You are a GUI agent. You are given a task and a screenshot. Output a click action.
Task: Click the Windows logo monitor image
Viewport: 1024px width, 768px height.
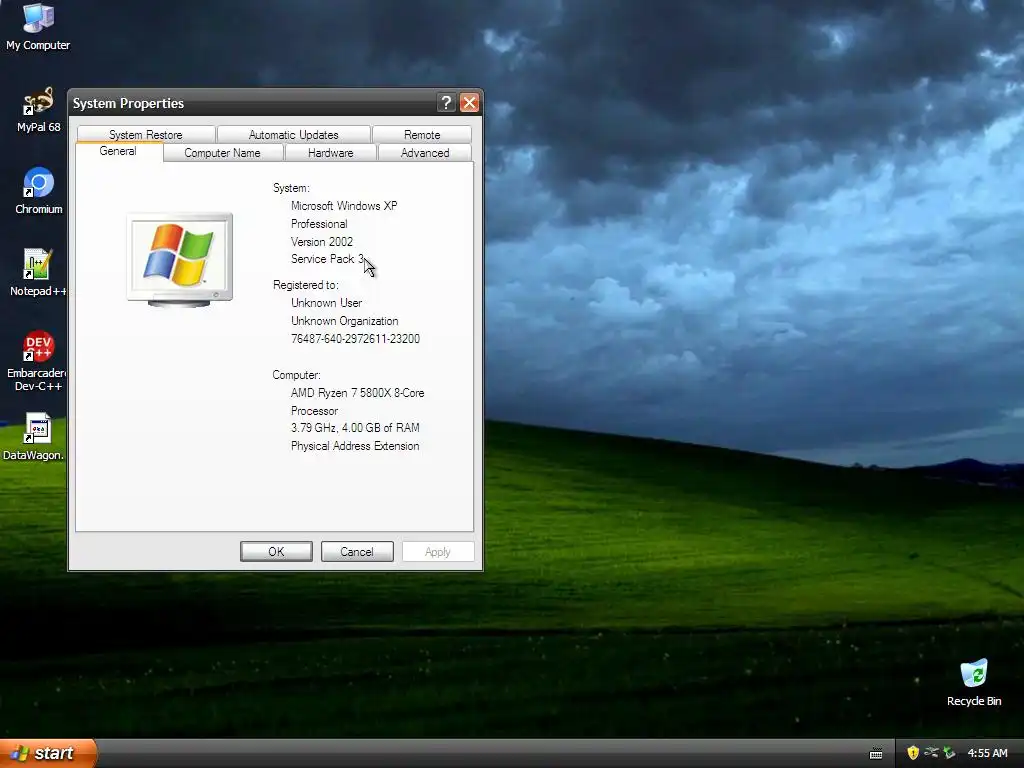click(180, 259)
